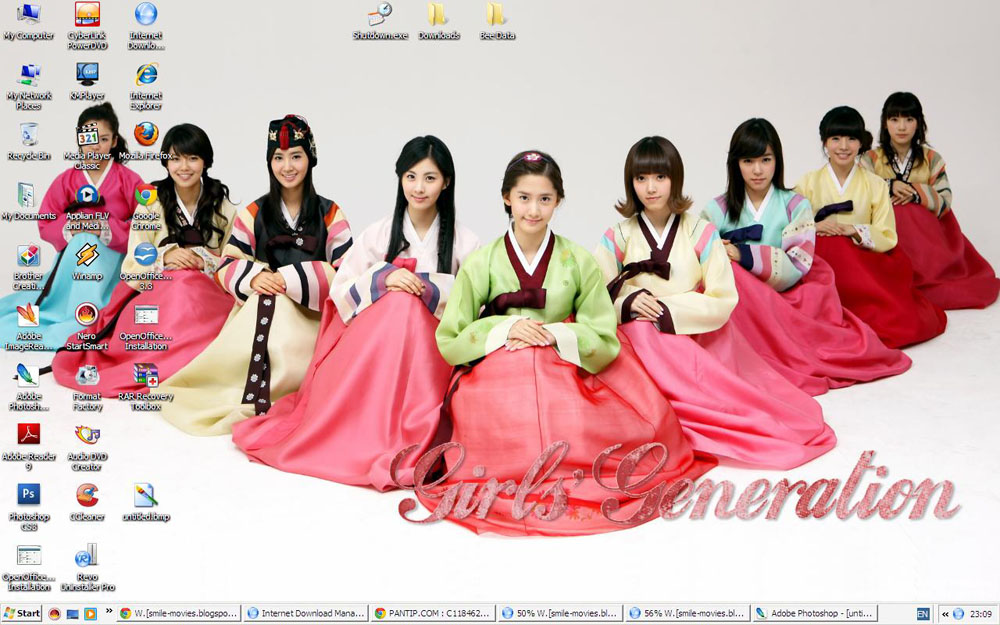Viewport: 1000px width, 625px height.
Task: Select the My Network Places icon
Action: 29,86
